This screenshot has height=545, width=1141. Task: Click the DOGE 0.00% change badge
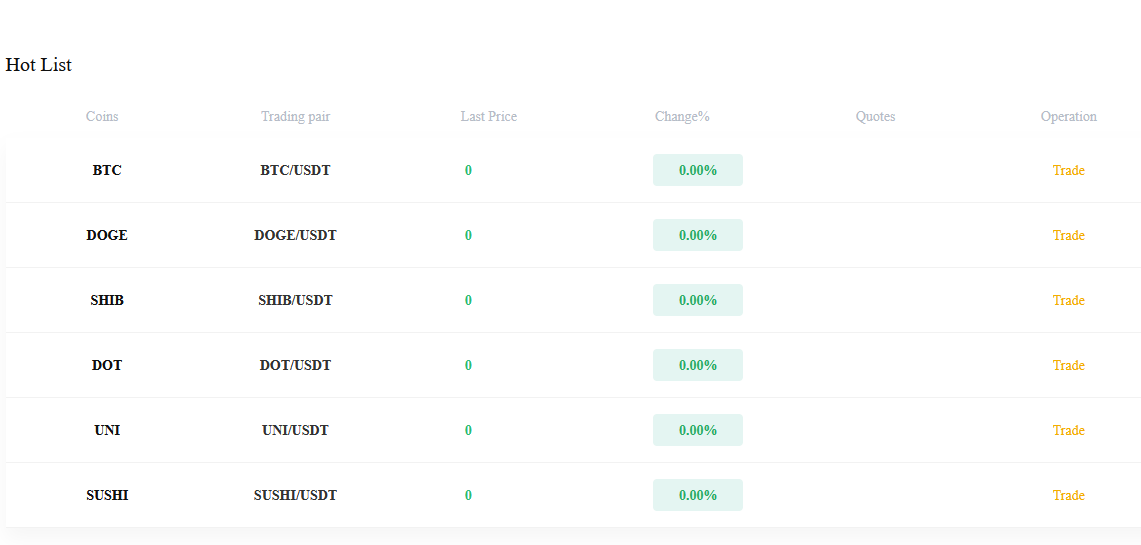tap(697, 235)
